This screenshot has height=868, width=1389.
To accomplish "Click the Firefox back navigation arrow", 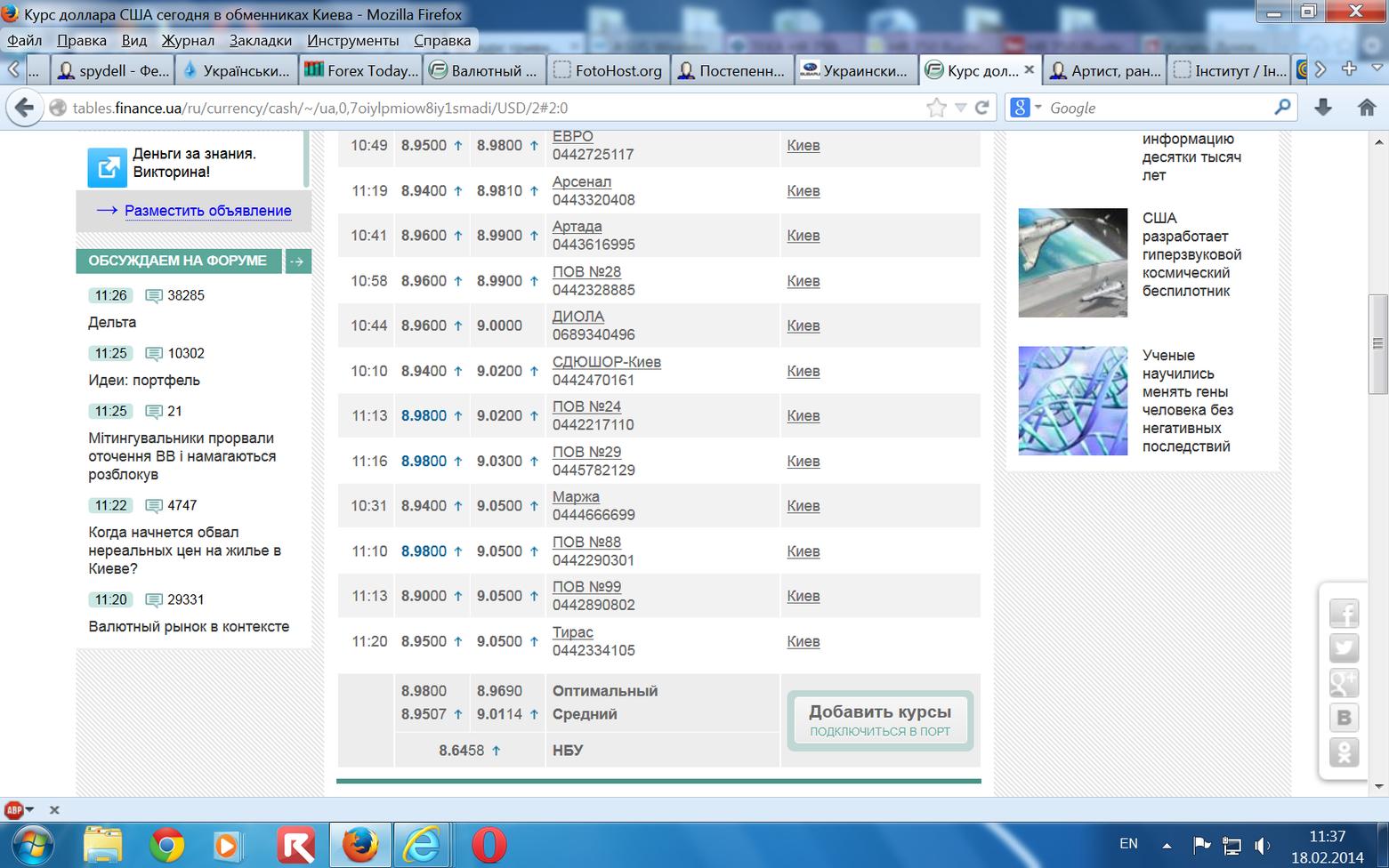I will 24,108.
